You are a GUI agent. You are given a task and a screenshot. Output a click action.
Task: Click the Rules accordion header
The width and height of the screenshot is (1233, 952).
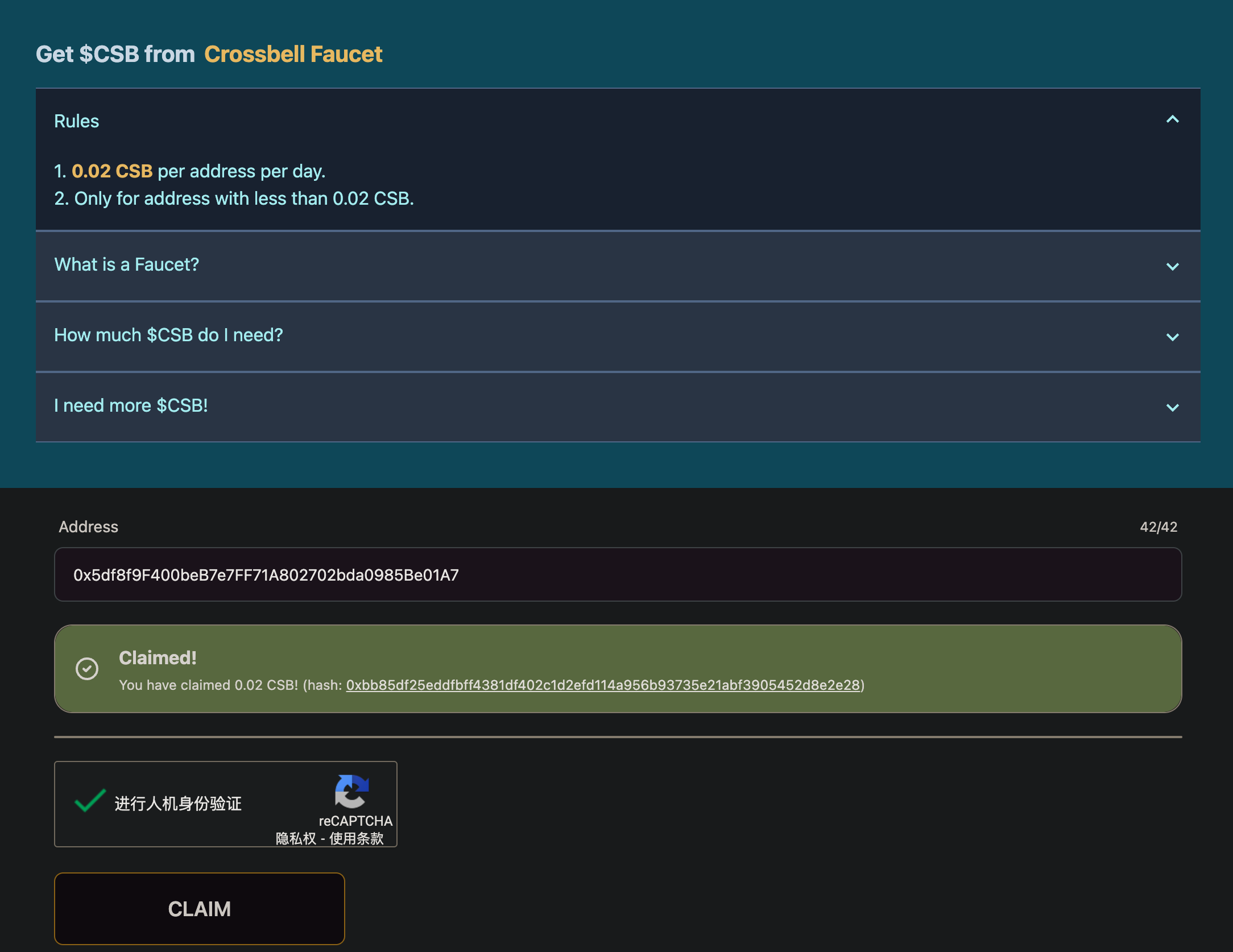pos(77,121)
